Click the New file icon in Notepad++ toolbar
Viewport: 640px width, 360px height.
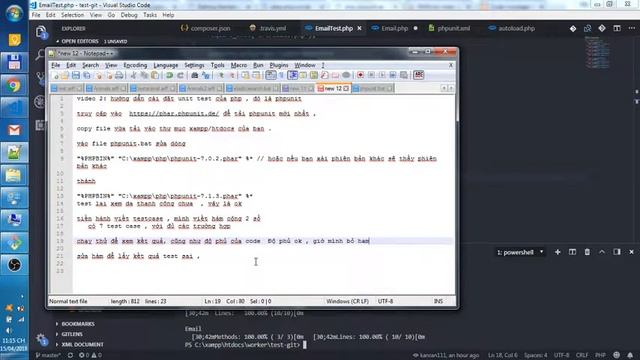[55, 76]
